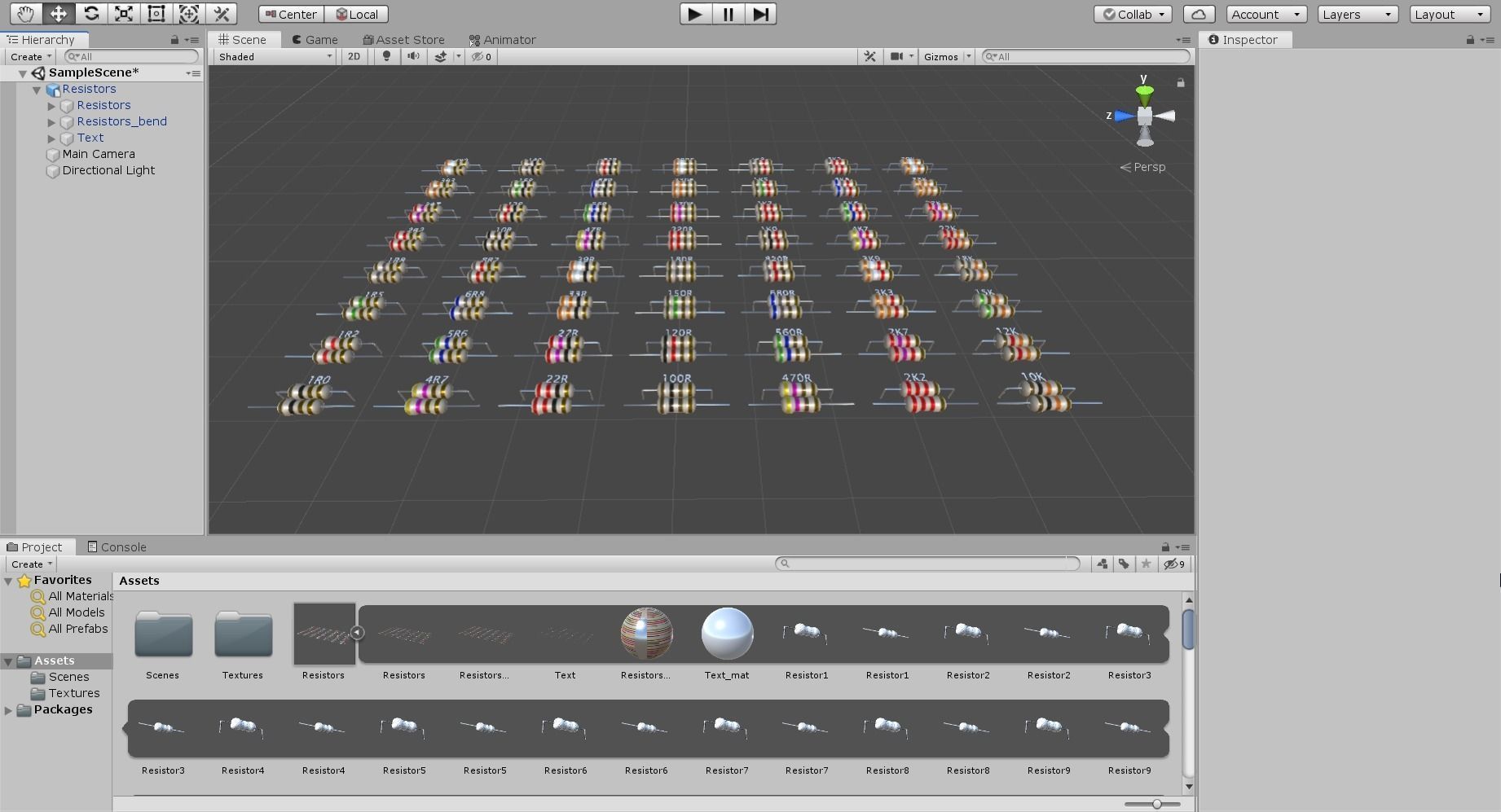The width and height of the screenshot is (1501, 812).
Task: Open the cloud Services button
Action: point(1199,14)
